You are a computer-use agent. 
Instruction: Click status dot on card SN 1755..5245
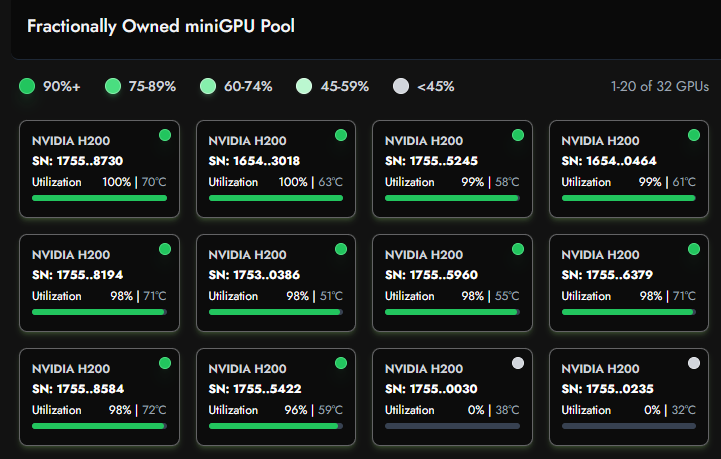[x=518, y=135]
